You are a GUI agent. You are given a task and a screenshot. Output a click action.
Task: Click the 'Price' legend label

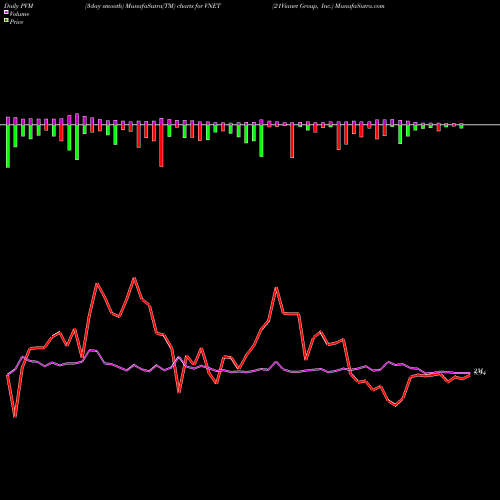[x=16, y=22]
